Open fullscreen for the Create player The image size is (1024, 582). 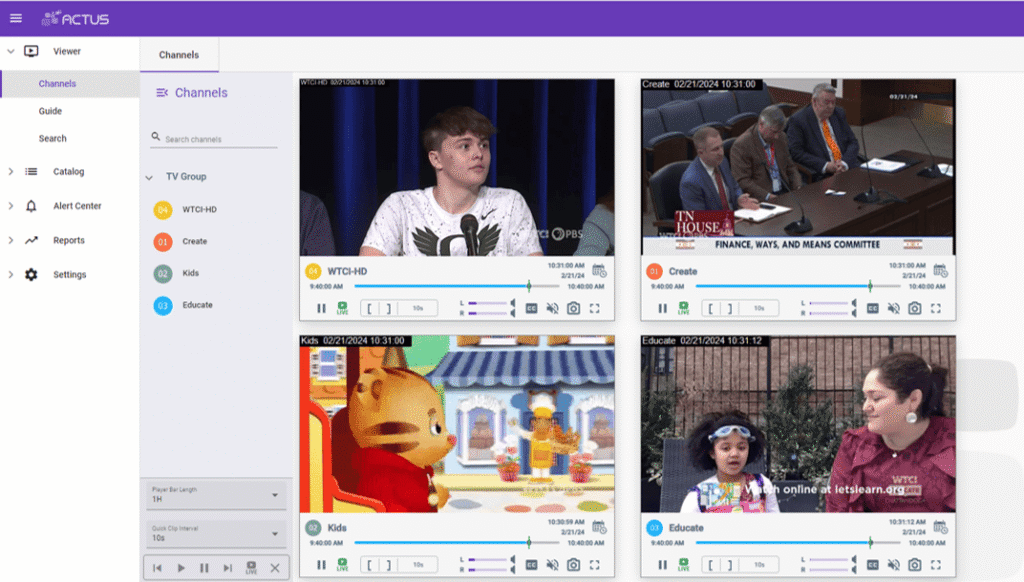point(936,308)
